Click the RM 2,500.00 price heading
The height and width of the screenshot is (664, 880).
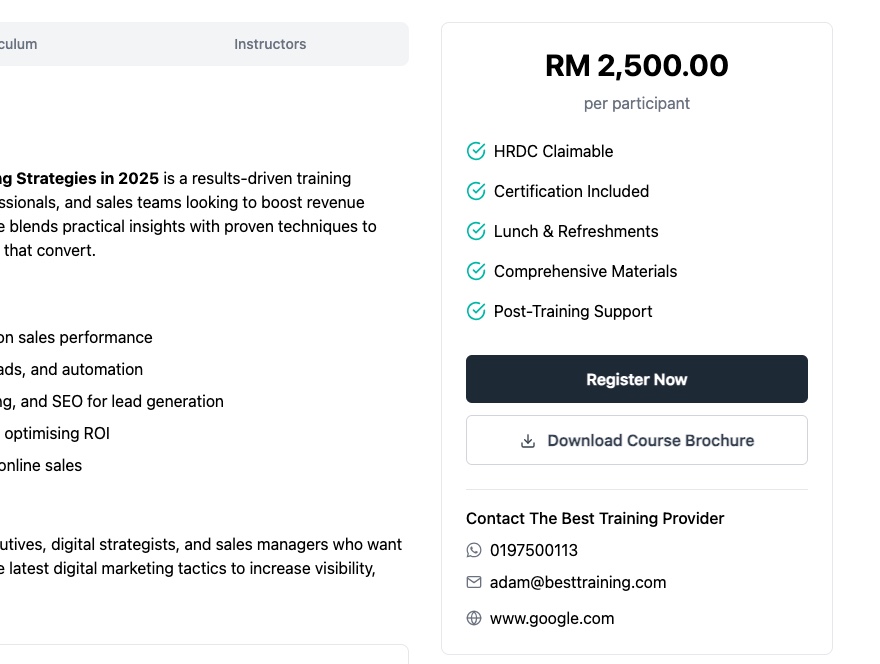[x=636, y=65]
